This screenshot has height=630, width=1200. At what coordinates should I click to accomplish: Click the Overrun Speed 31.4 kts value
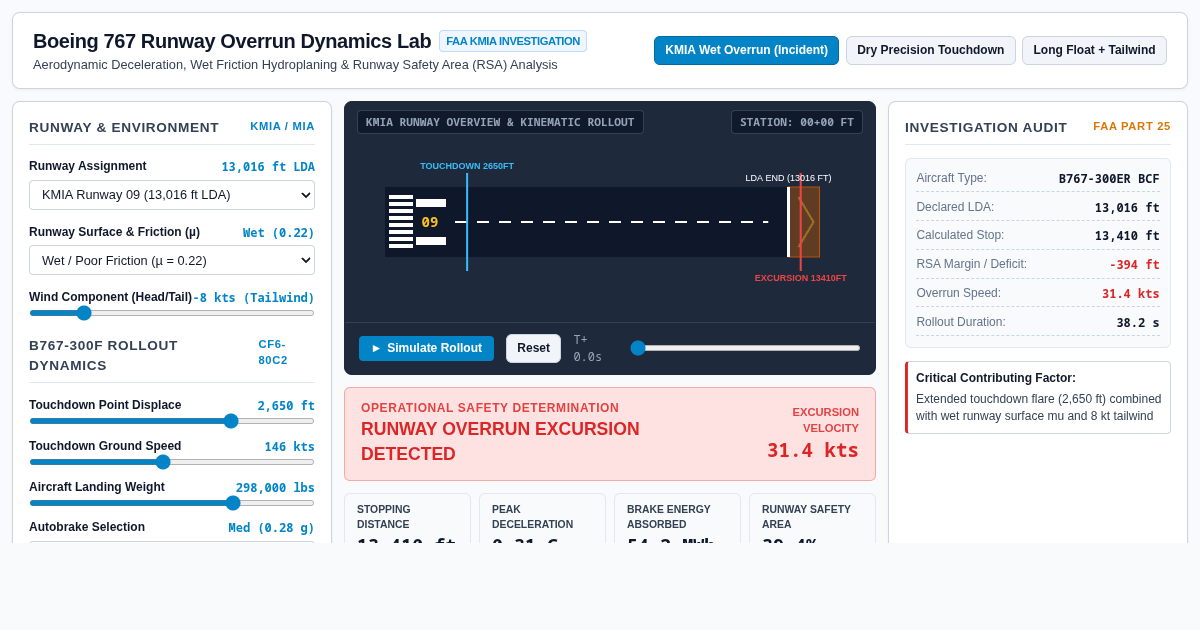tap(1131, 294)
